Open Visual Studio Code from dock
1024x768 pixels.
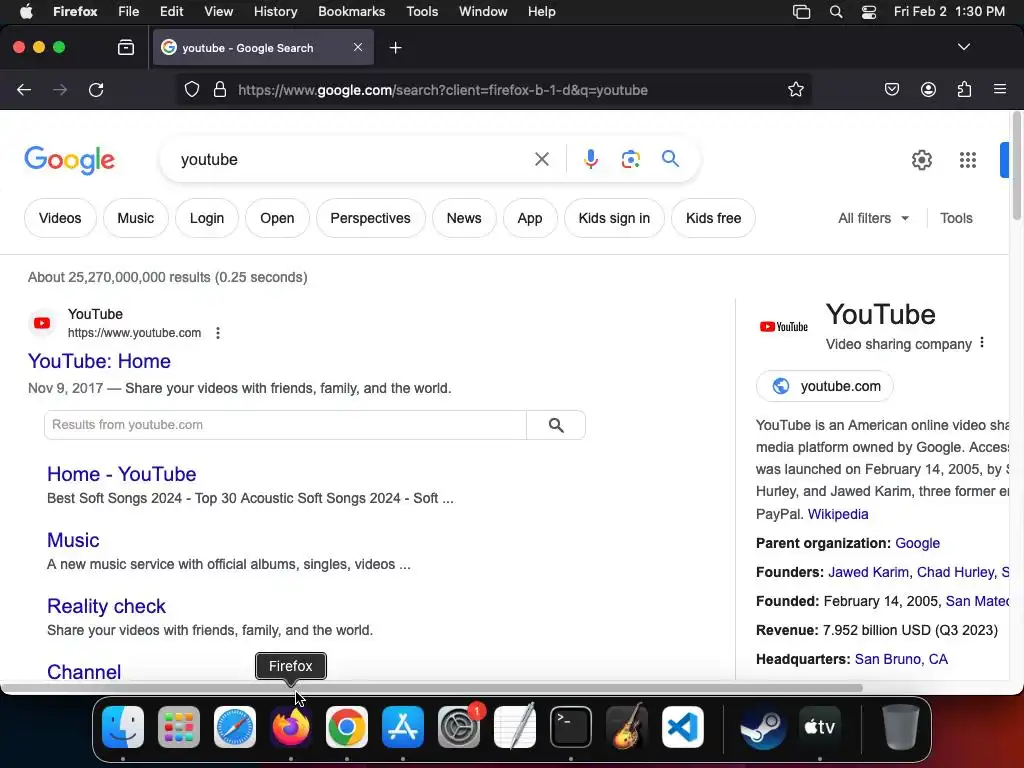click(682, 727)
